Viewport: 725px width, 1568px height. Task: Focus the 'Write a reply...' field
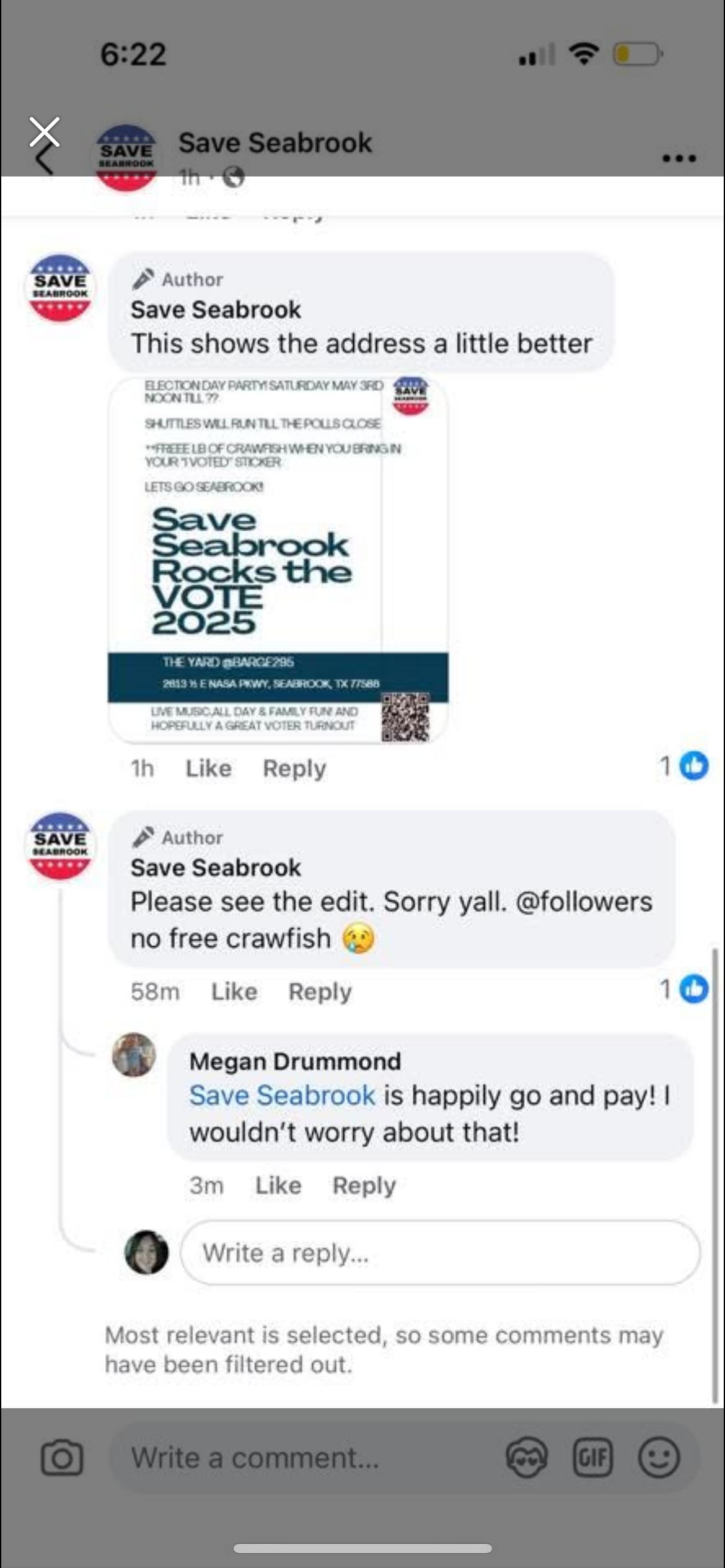441,1253
